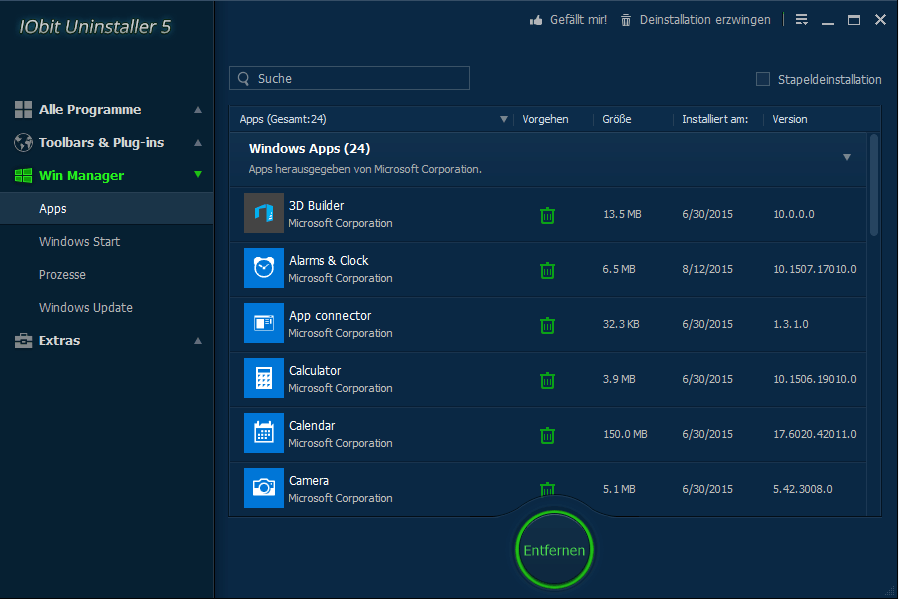This screenshot has height=599, width=899.
Task: Click the Alle Programme grid icon
Action: pos(24,109)
